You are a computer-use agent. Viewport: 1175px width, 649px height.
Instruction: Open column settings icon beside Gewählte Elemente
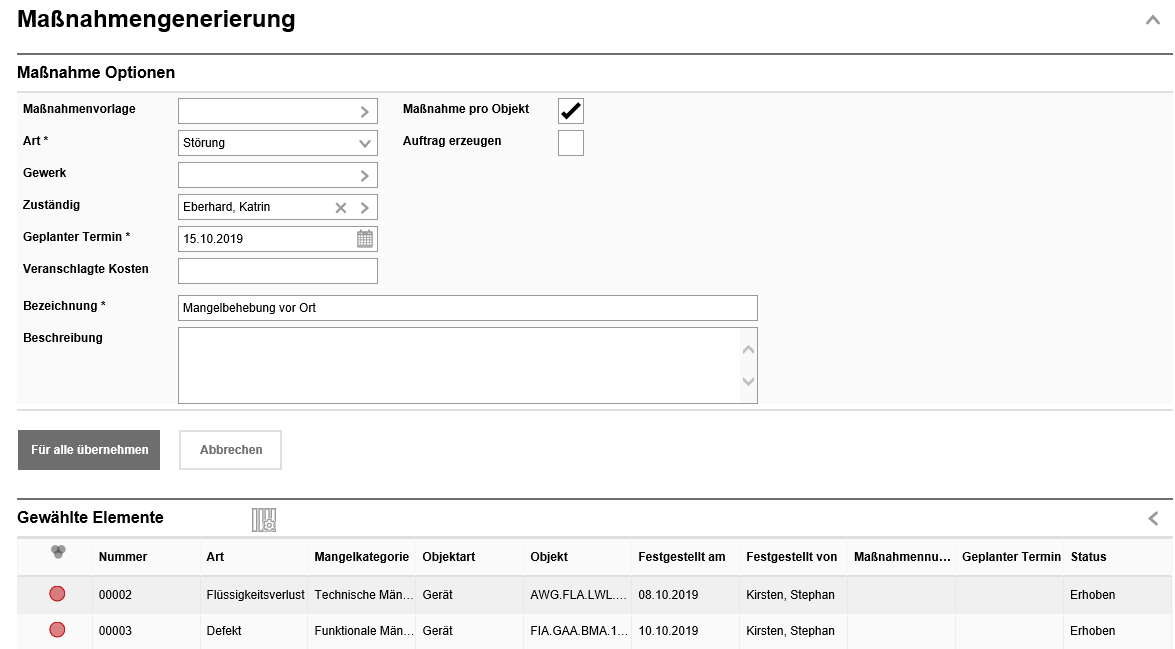click(264, 519)
